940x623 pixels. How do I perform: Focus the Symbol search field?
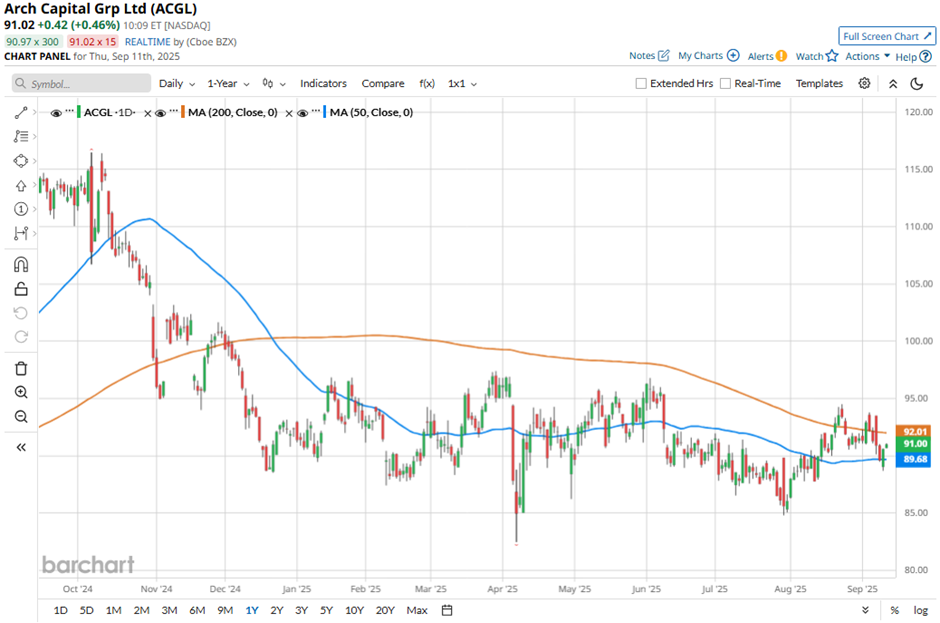click(x=82, y=83)
